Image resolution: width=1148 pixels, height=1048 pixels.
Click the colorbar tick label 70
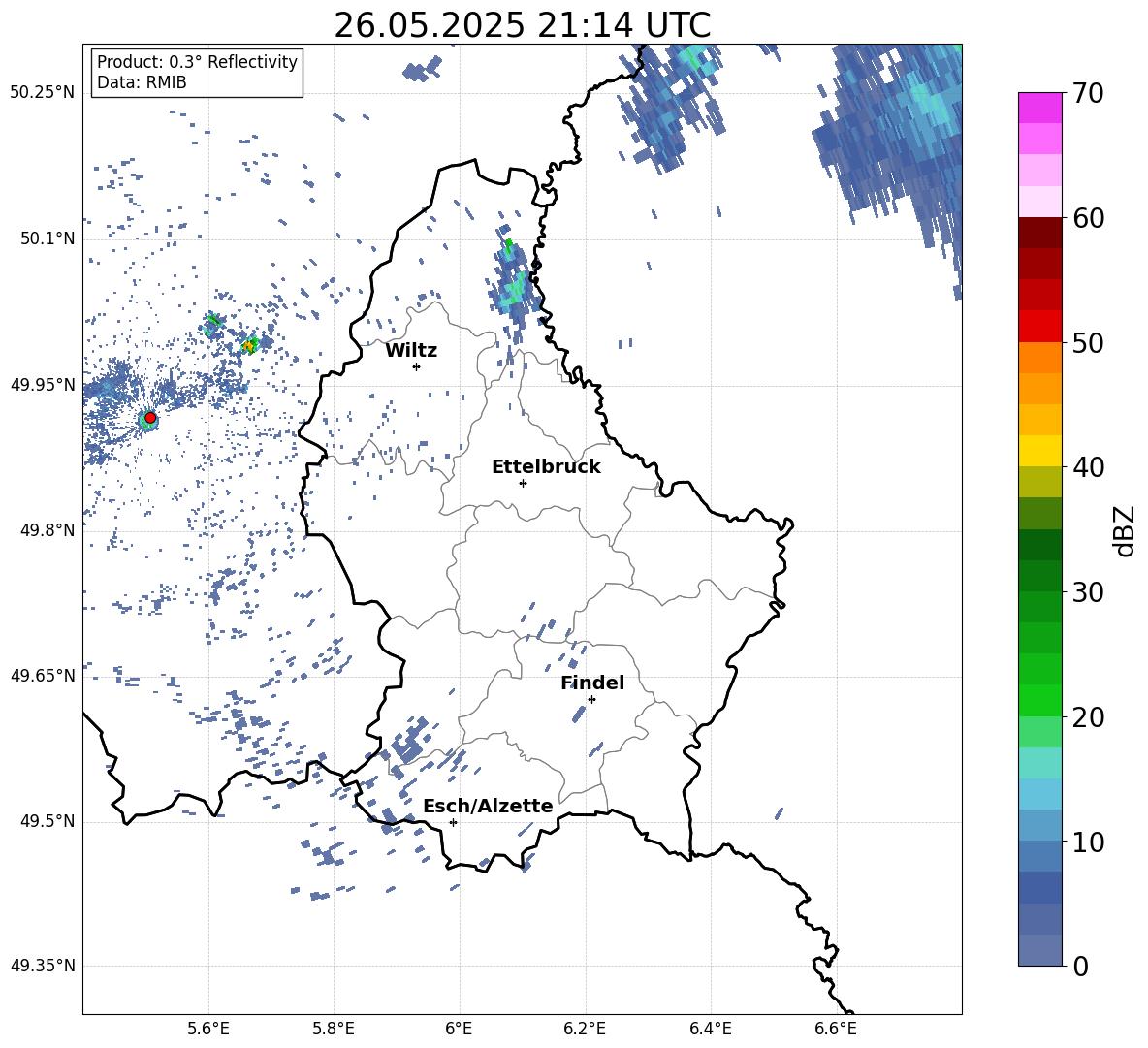(1088, 93)
